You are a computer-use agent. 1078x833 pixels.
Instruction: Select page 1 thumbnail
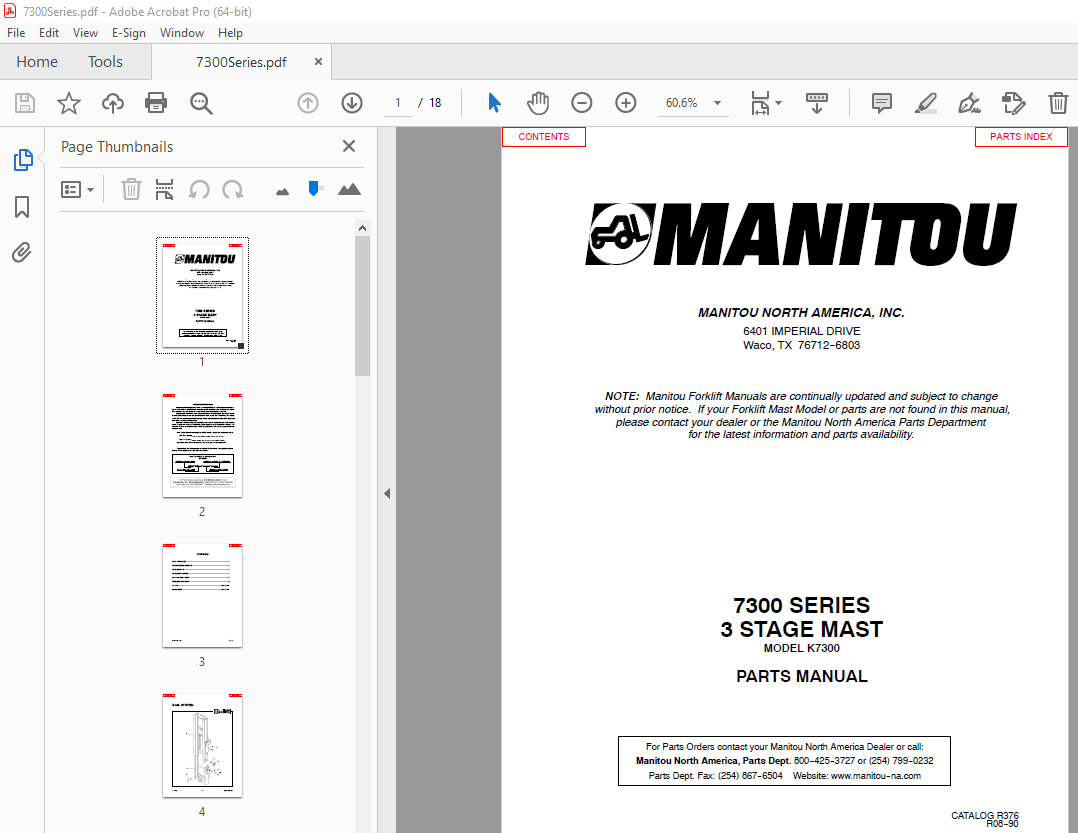(202, 296)
